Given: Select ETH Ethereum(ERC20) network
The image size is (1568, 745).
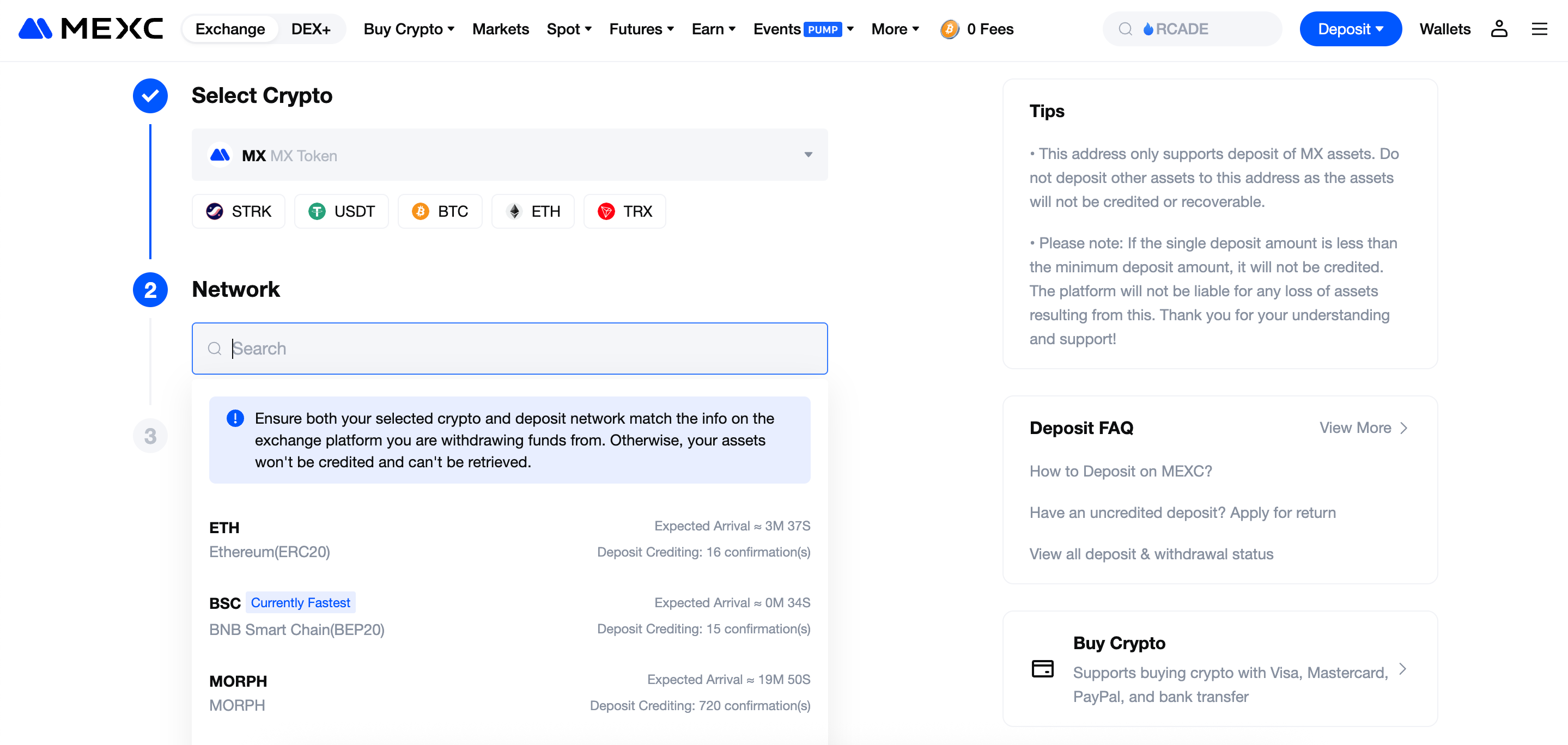Looking at the screenshot, I should (509, 539).
